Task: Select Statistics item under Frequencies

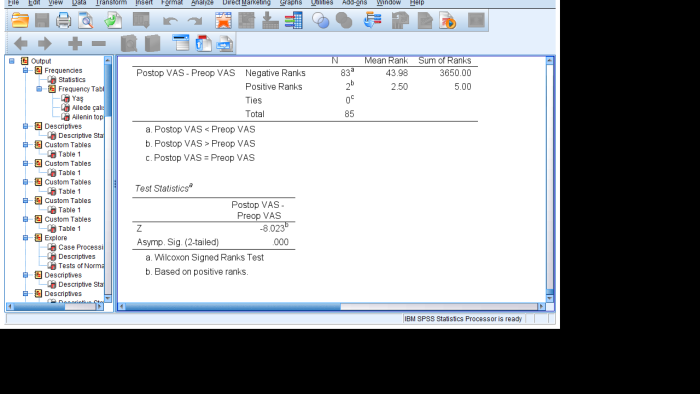Action: coord(71,80)
